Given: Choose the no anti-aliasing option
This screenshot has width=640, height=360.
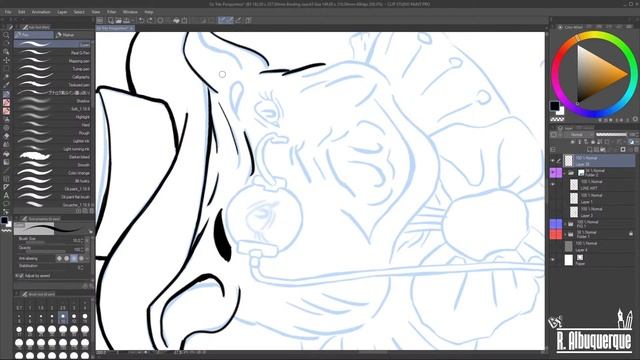Looking at the screenshot, I should pos(59,258).
